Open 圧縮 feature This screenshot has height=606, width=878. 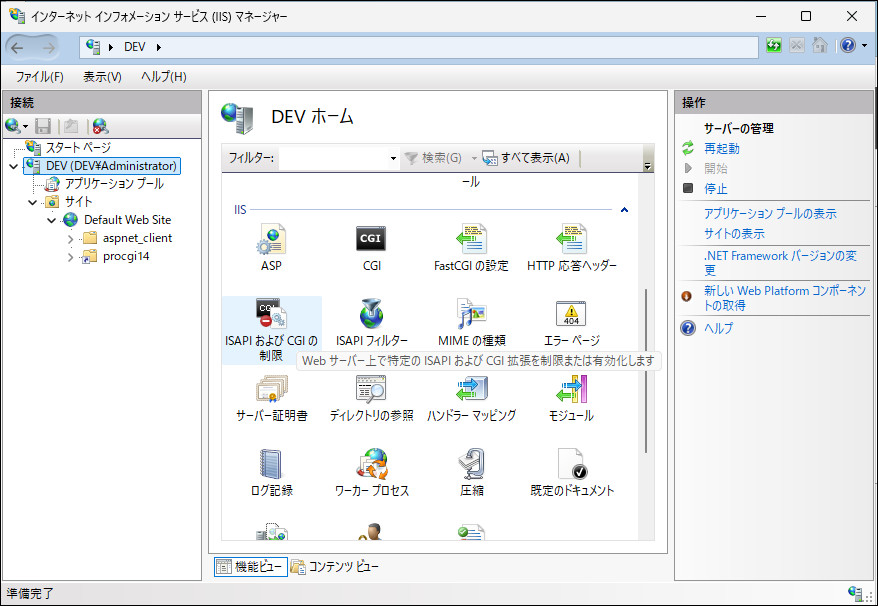[x=471, y=472]
